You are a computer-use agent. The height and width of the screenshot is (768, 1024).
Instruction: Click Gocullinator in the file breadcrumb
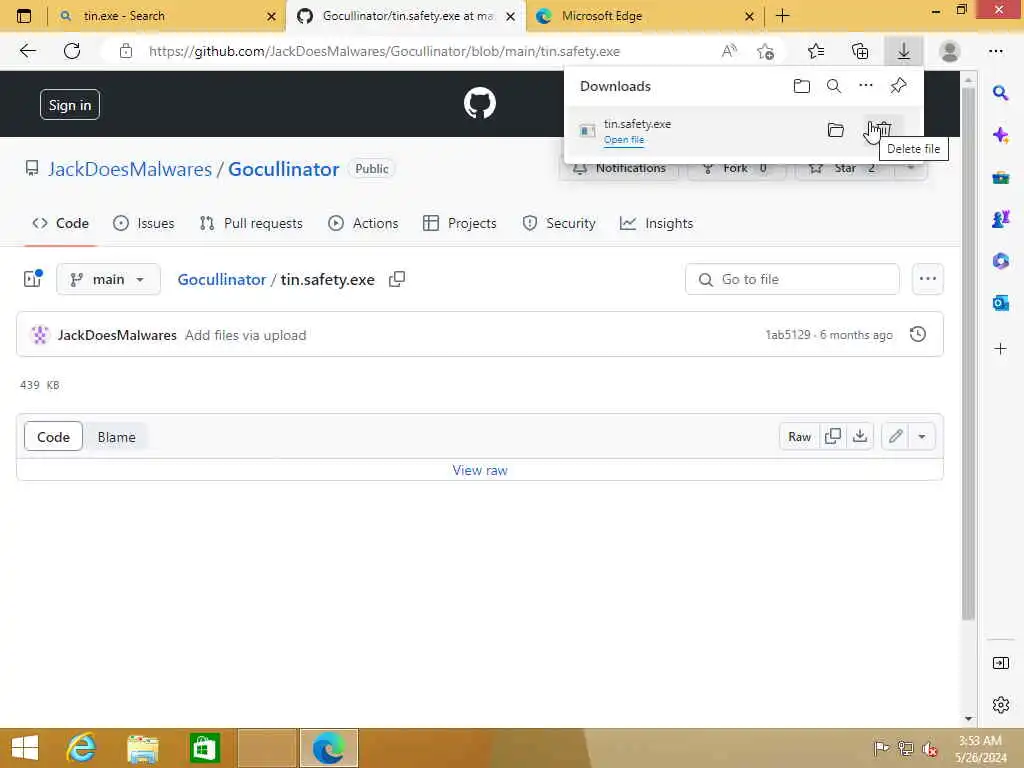click(x=221, y=280)
